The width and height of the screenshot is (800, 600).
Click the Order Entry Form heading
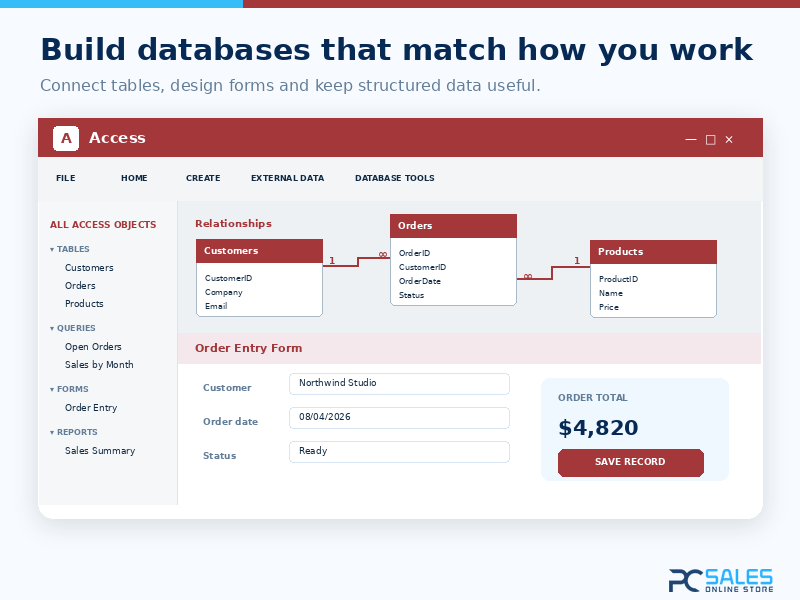point(248,348)
